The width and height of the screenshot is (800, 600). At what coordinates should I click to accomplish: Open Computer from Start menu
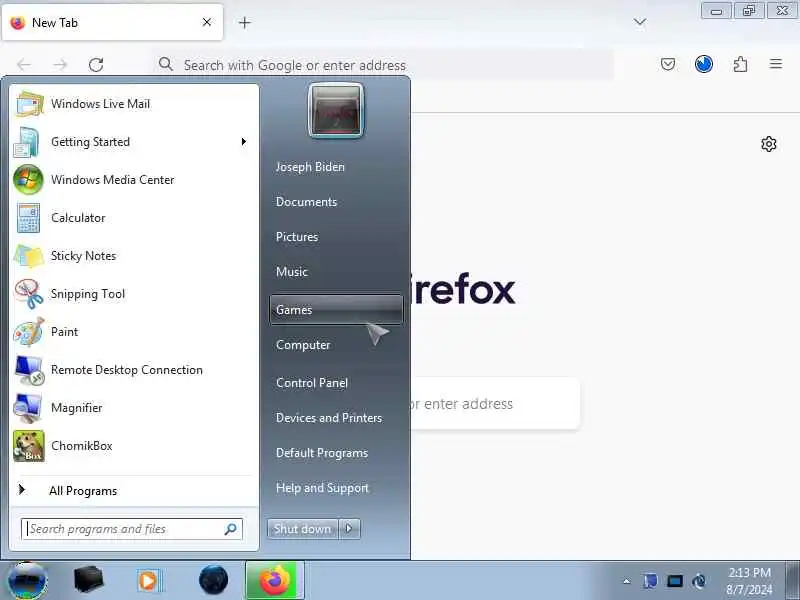click(303, 345)
